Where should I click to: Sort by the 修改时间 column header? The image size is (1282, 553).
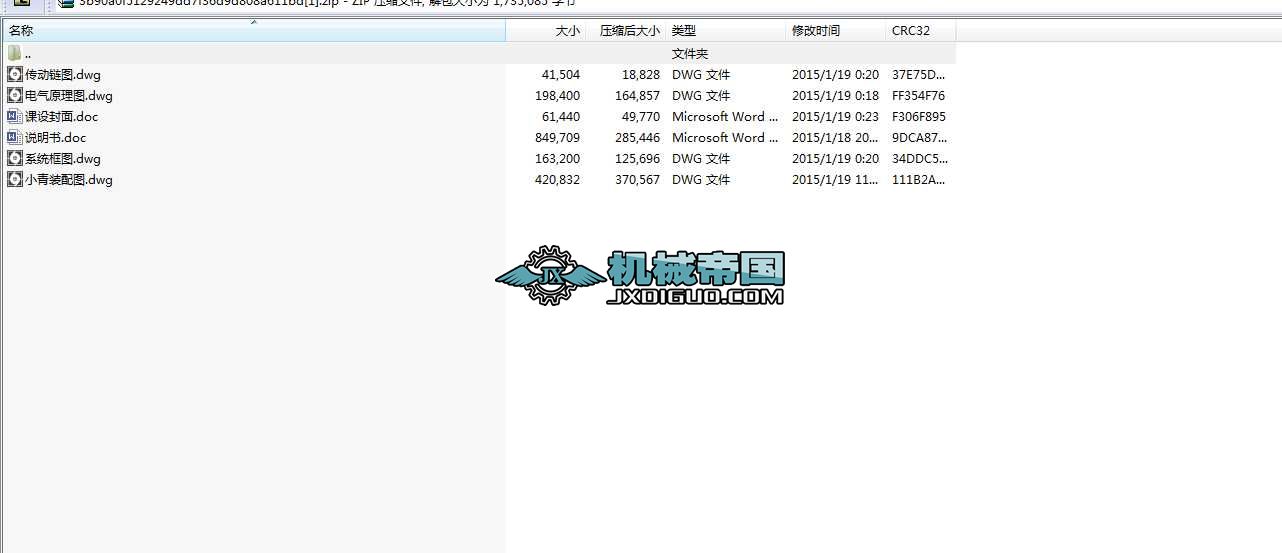(836, 31)
